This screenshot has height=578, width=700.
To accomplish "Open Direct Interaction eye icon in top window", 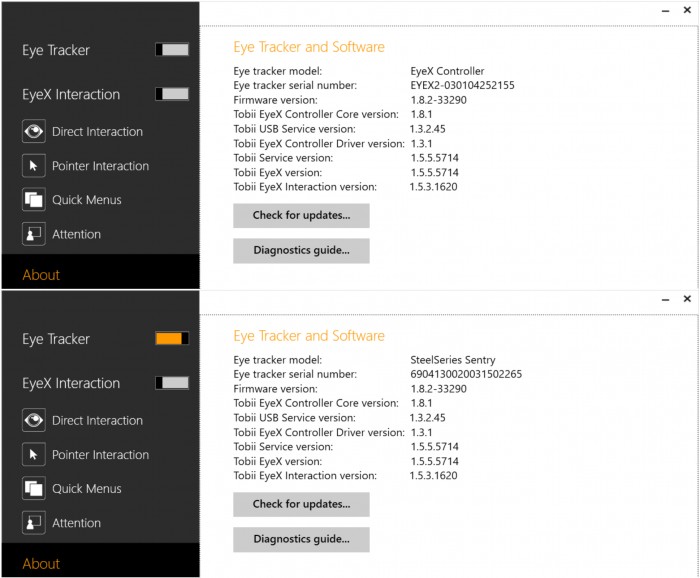I will click(x=34, y=131).
